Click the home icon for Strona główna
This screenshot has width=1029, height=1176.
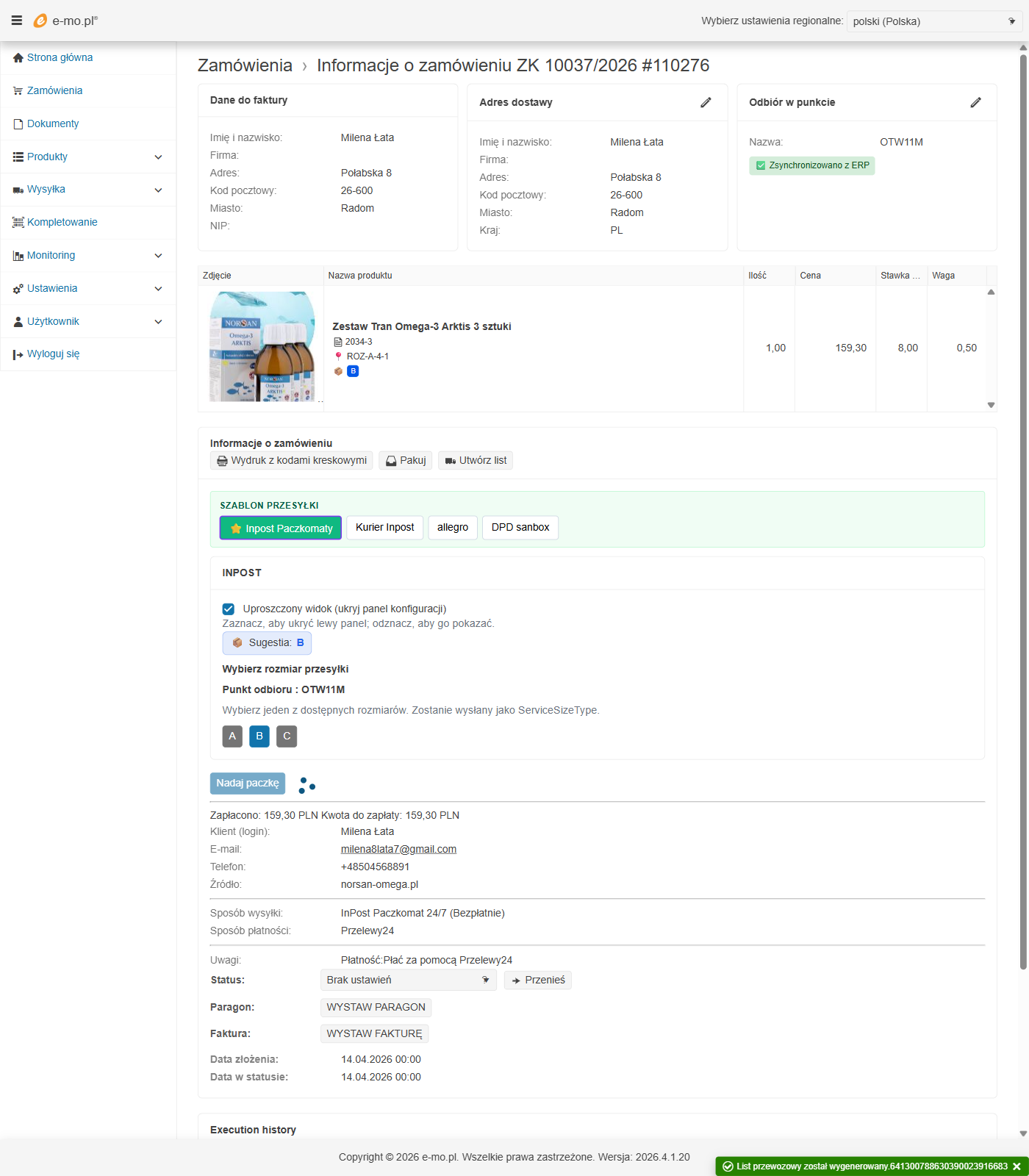pos(18,57)
